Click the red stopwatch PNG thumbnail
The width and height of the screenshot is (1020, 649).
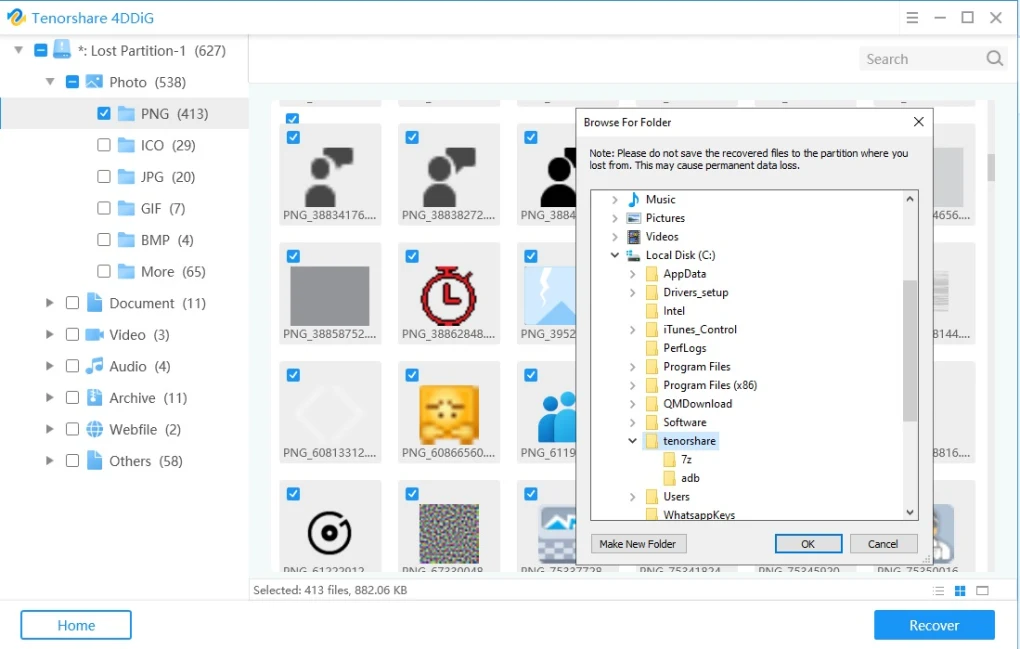(440, 294)
